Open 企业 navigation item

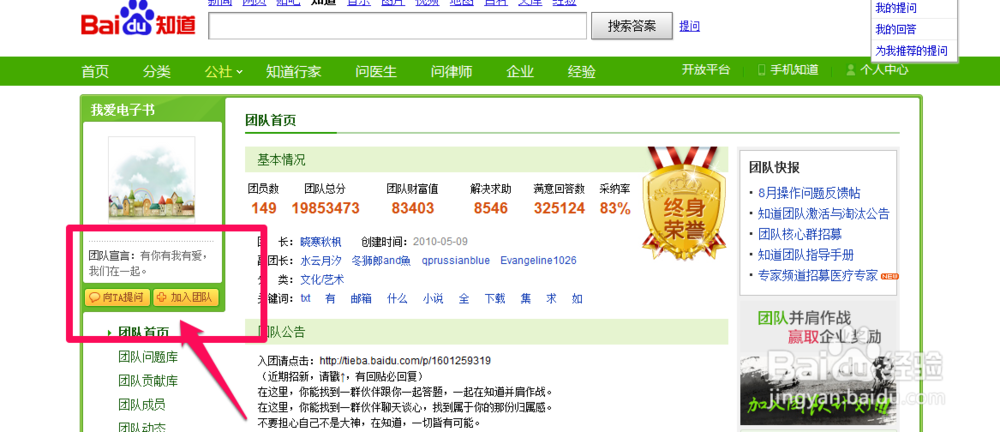(x=520, y=71)
